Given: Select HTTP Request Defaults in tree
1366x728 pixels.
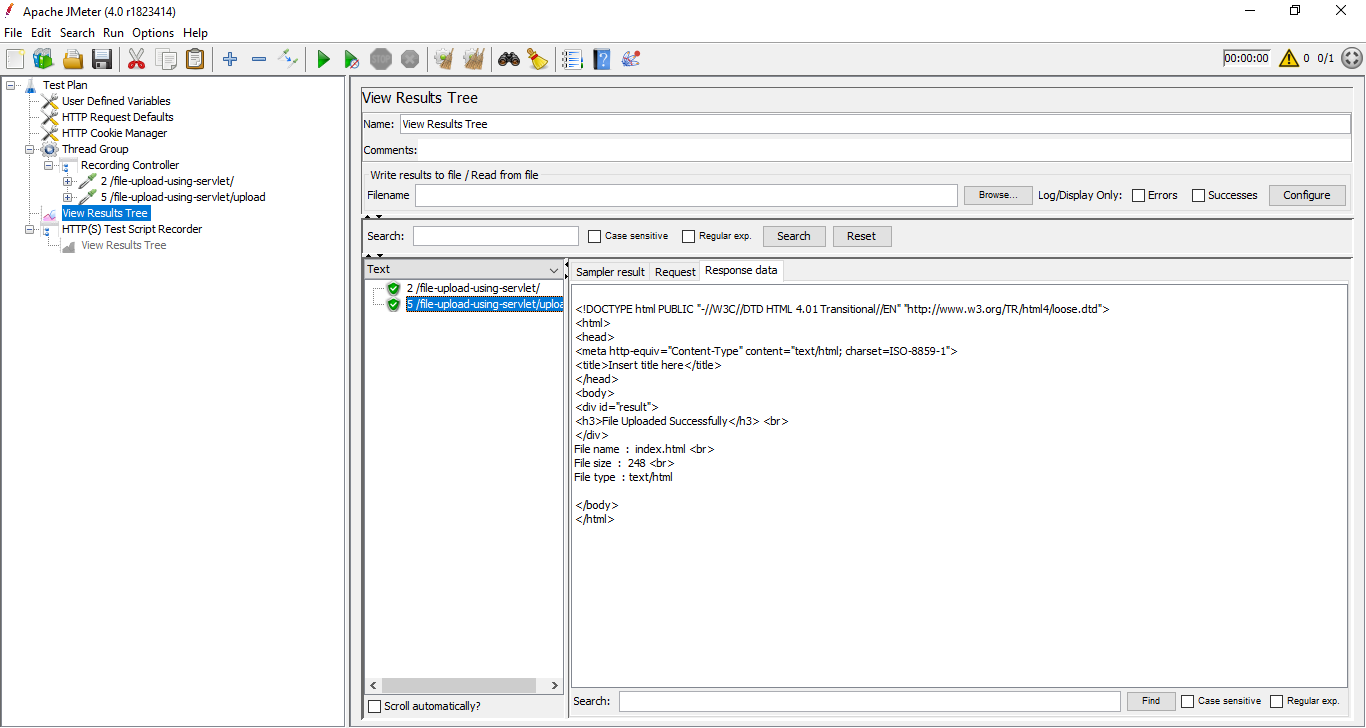Looking at the screenshot, I should 118,117.
